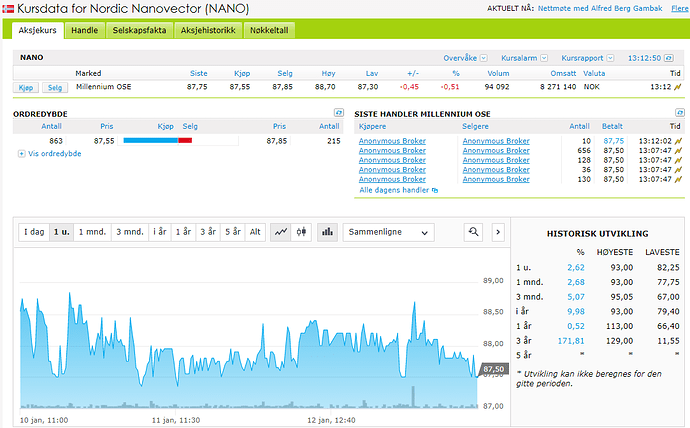Click the Omsatt column header
The height and width of the screenshot is (428, 690).
[x=563, y=73]
